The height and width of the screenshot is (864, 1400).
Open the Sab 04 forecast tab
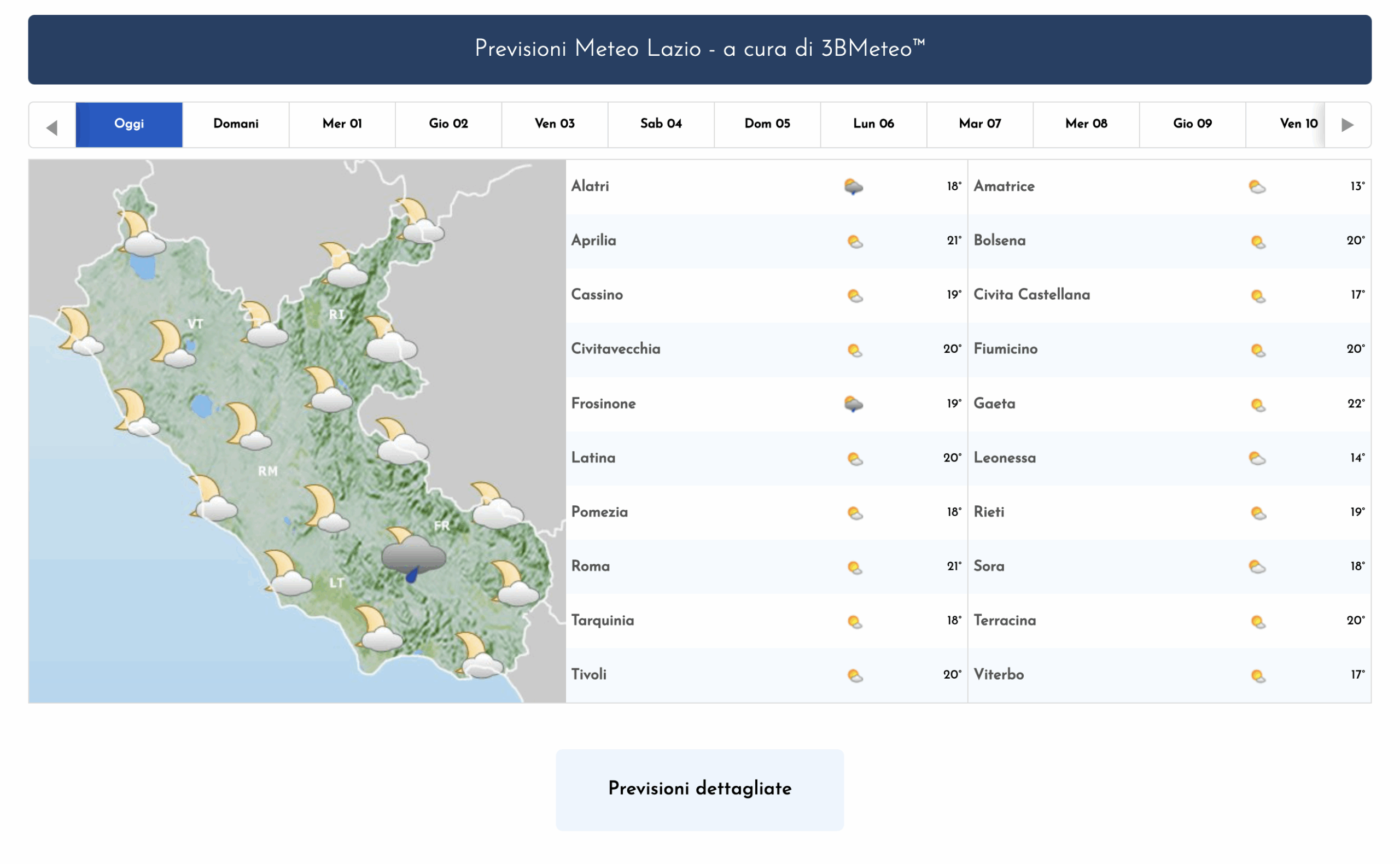[x=661, y=124]
